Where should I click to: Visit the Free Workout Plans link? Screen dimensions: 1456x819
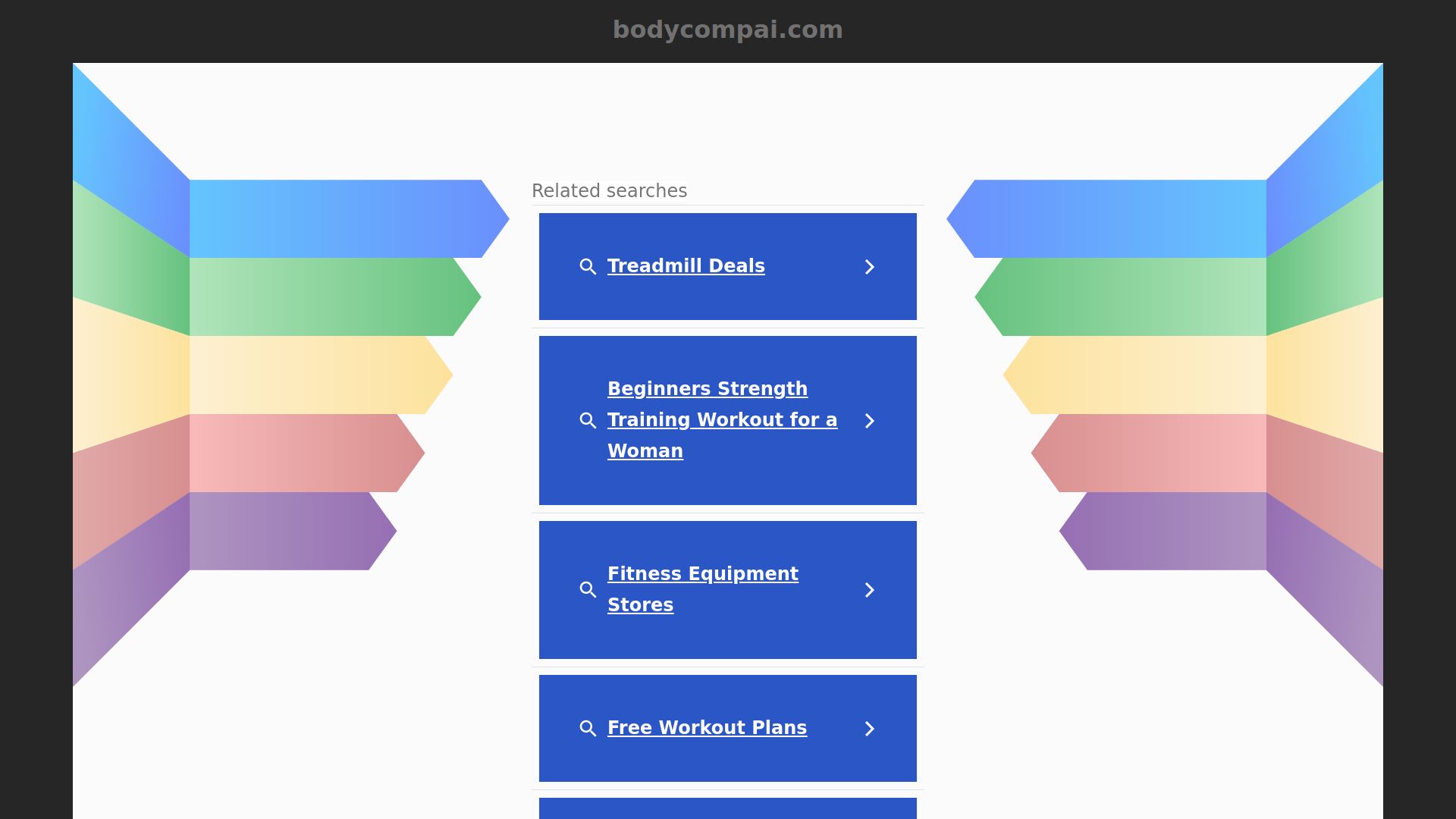[707, 728]
